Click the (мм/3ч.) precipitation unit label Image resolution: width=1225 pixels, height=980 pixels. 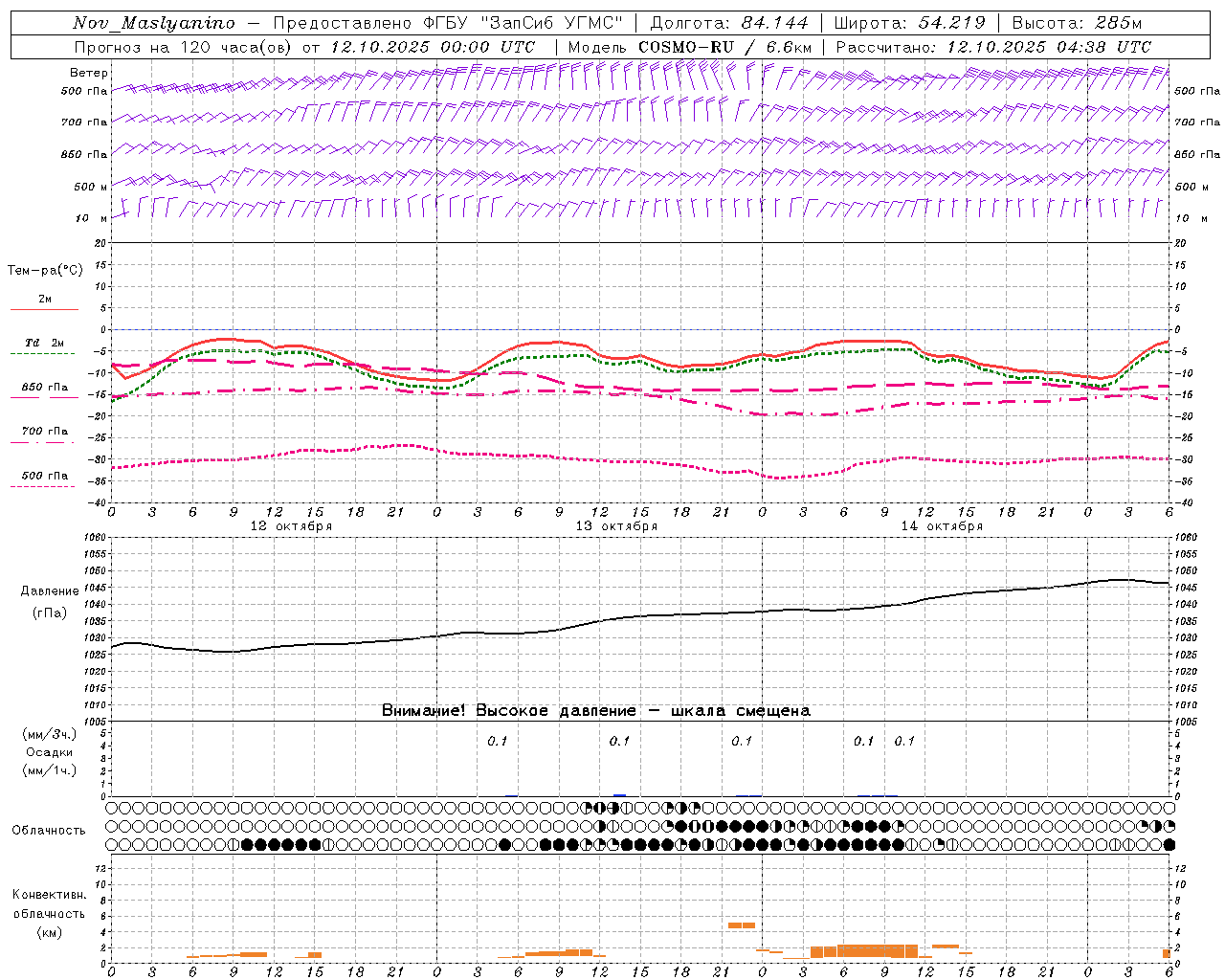tap(50, 734)
